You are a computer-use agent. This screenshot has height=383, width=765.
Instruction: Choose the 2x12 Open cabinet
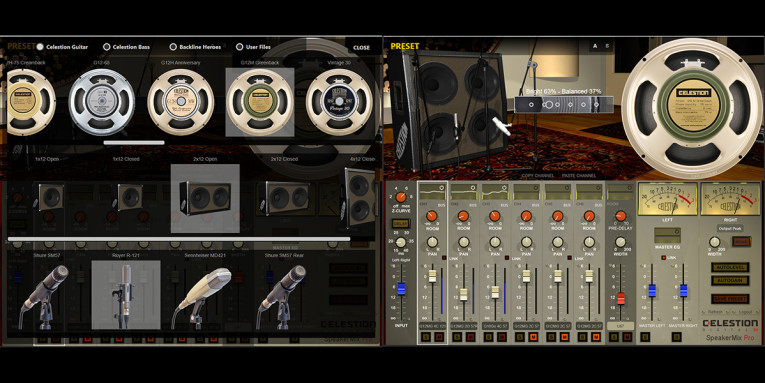[205, 198]
